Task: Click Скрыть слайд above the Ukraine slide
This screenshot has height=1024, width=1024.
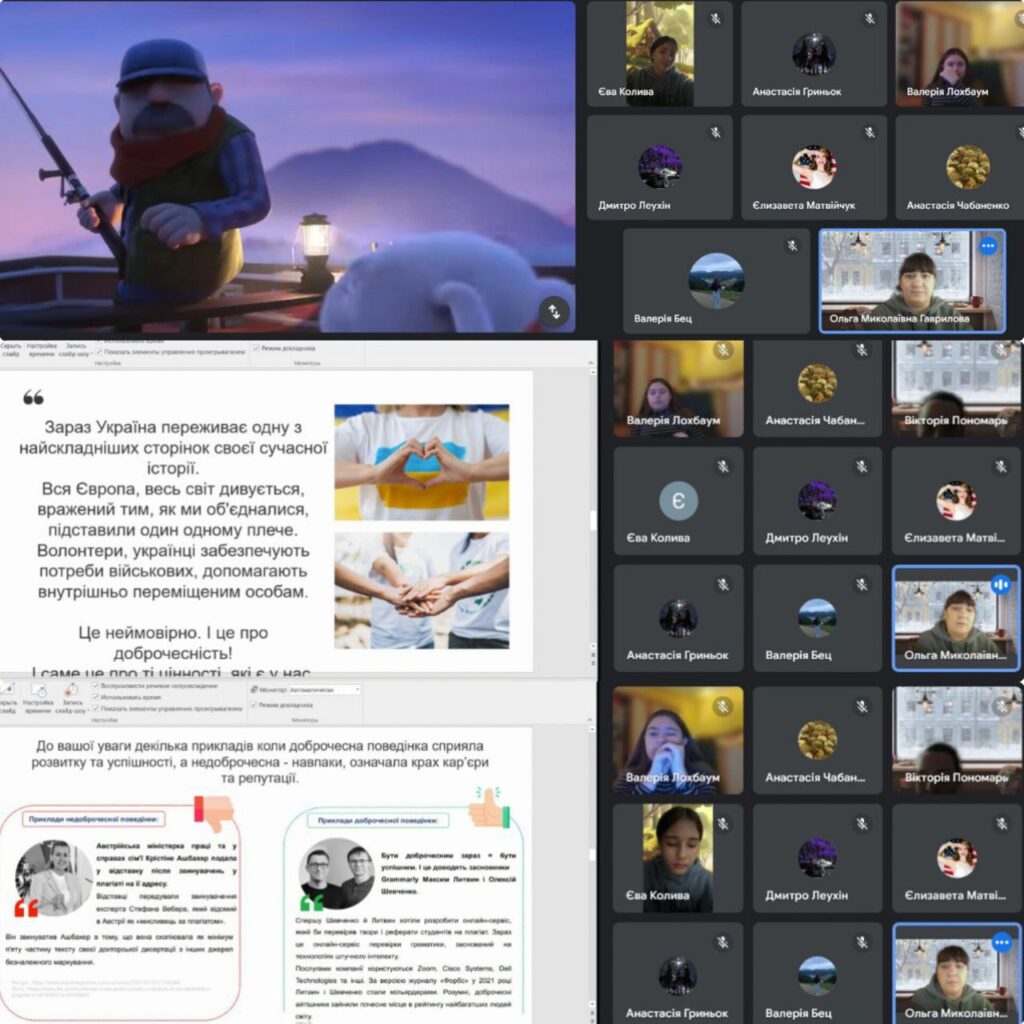Action: click(10, 349)
